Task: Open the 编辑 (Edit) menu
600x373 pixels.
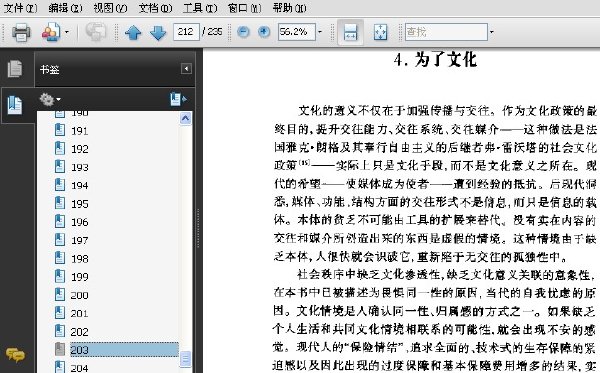Action: (x=65, y=8)
